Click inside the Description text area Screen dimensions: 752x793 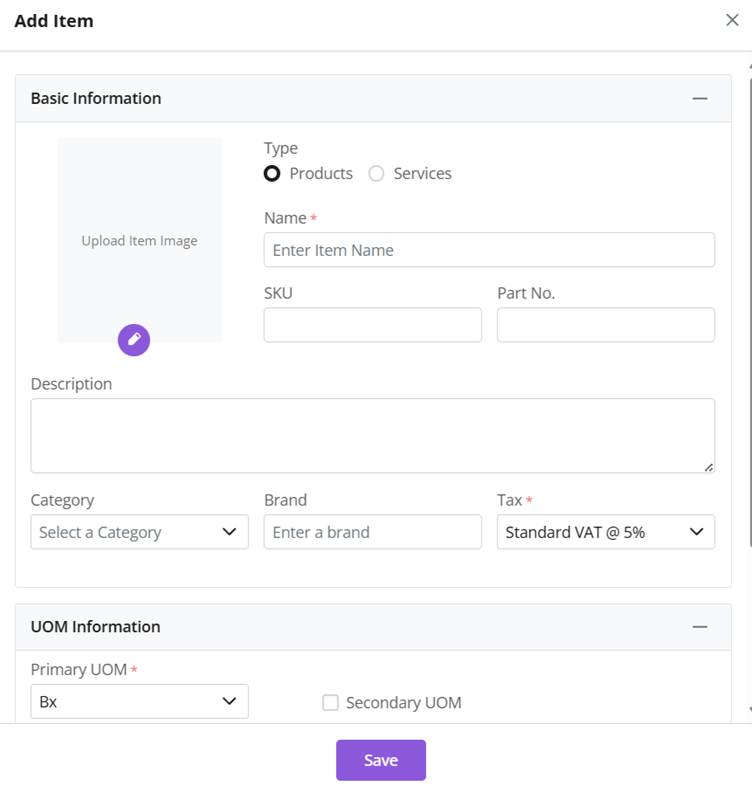[x=372, y=435]
